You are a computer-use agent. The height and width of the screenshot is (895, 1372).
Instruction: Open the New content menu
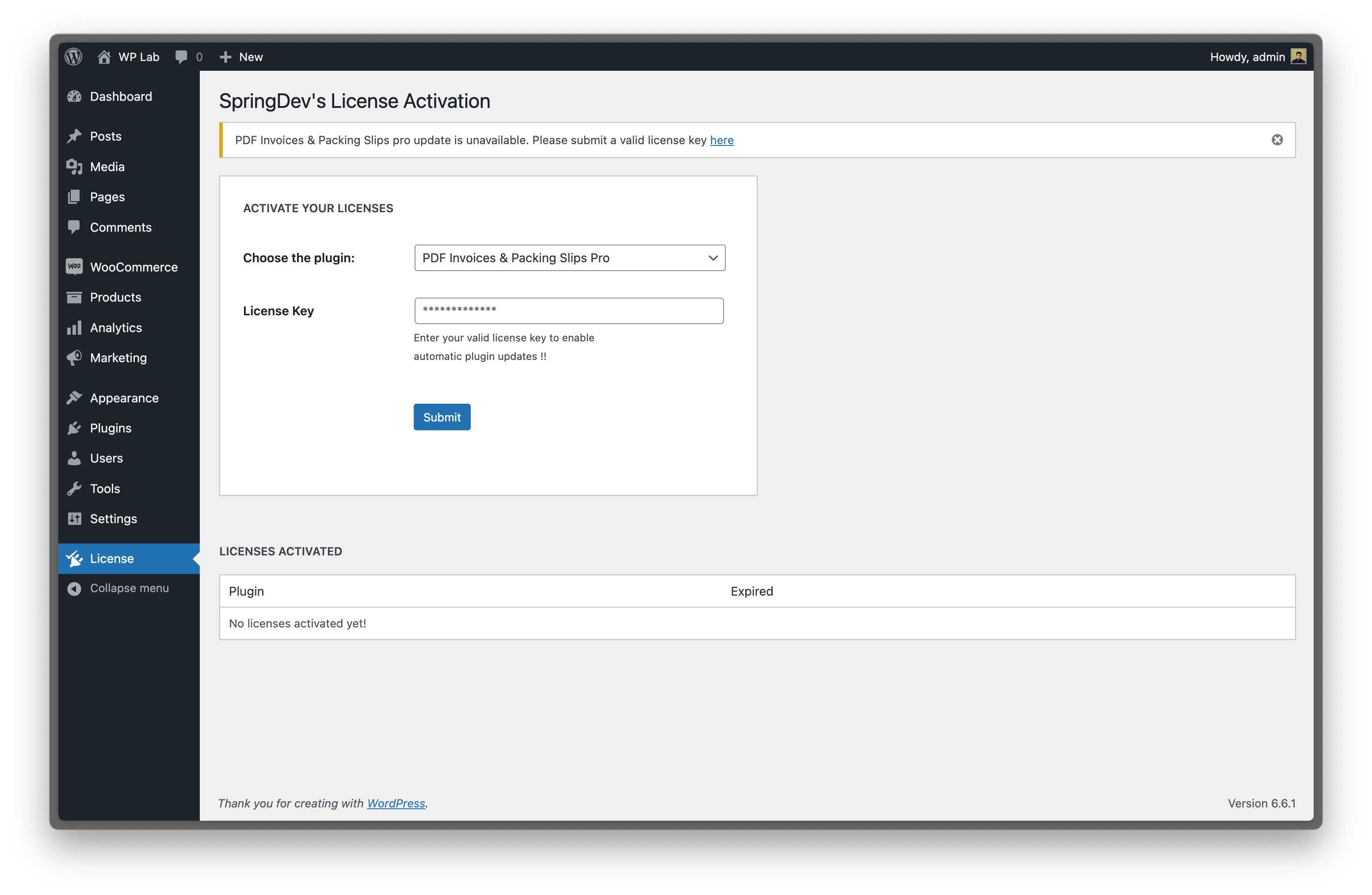(251, 57)
